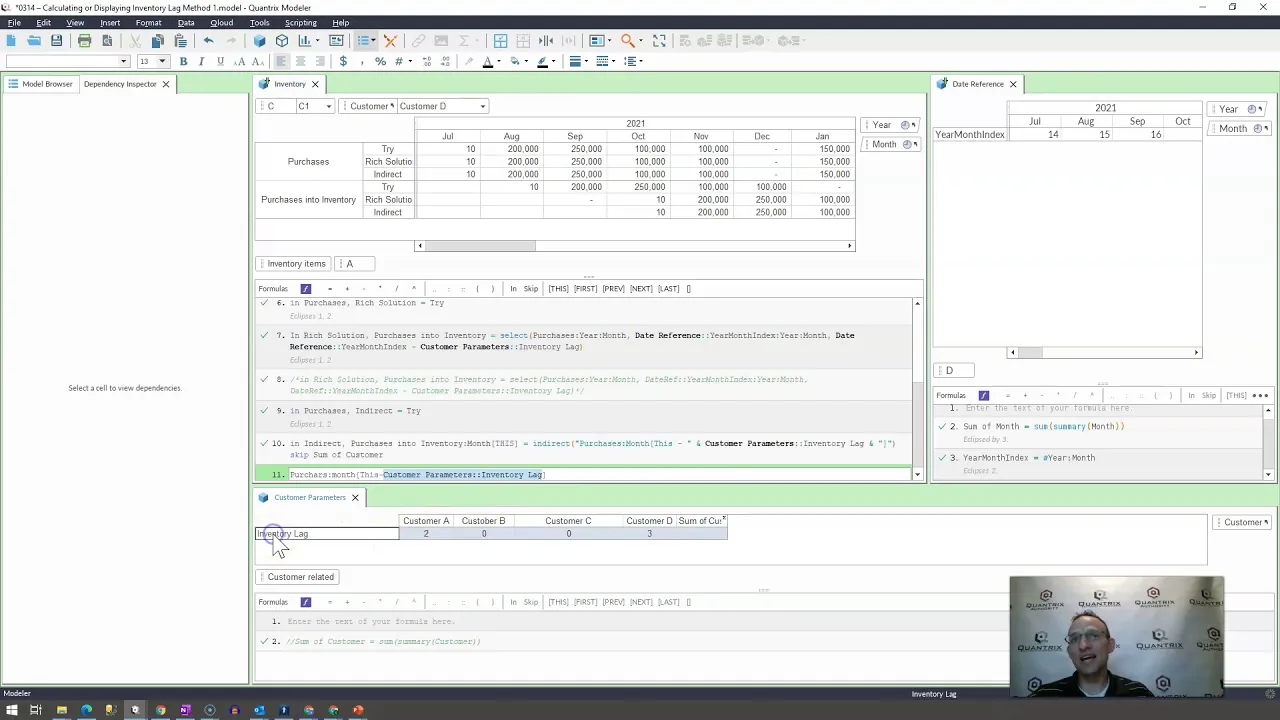This screenshot has width=1280, height=720.
Task: Toggle center alignment
Action: [300, 62]
